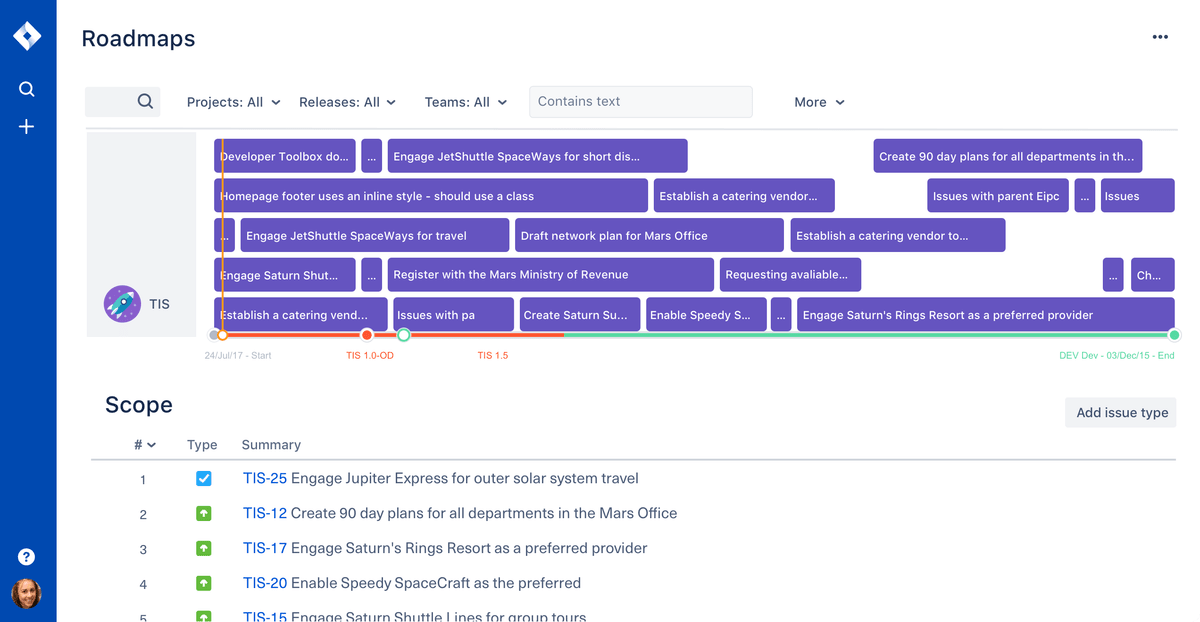Open help via the question mark icon

[26, 556]
